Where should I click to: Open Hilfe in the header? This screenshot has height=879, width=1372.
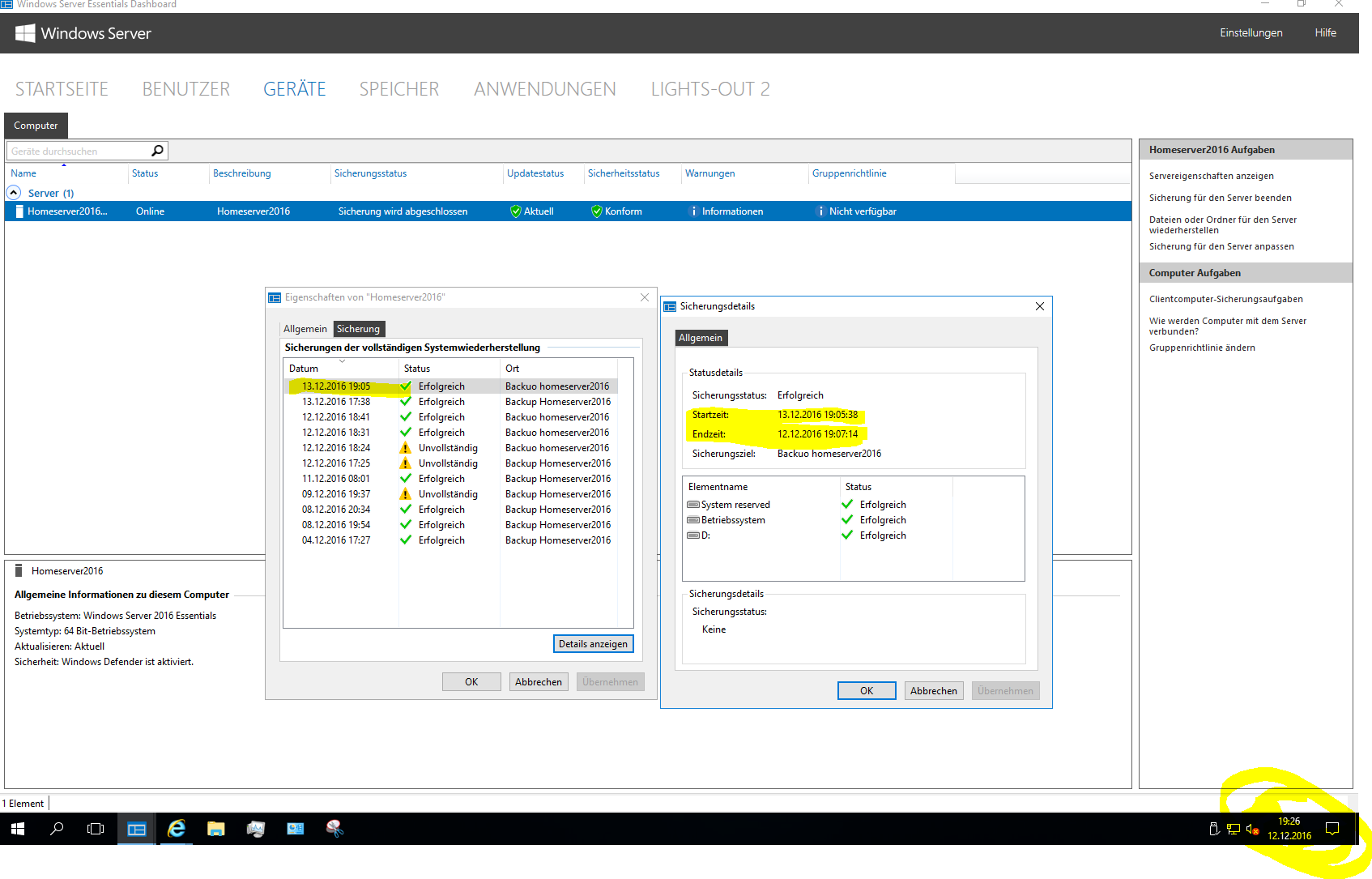tap(1326, 33)
